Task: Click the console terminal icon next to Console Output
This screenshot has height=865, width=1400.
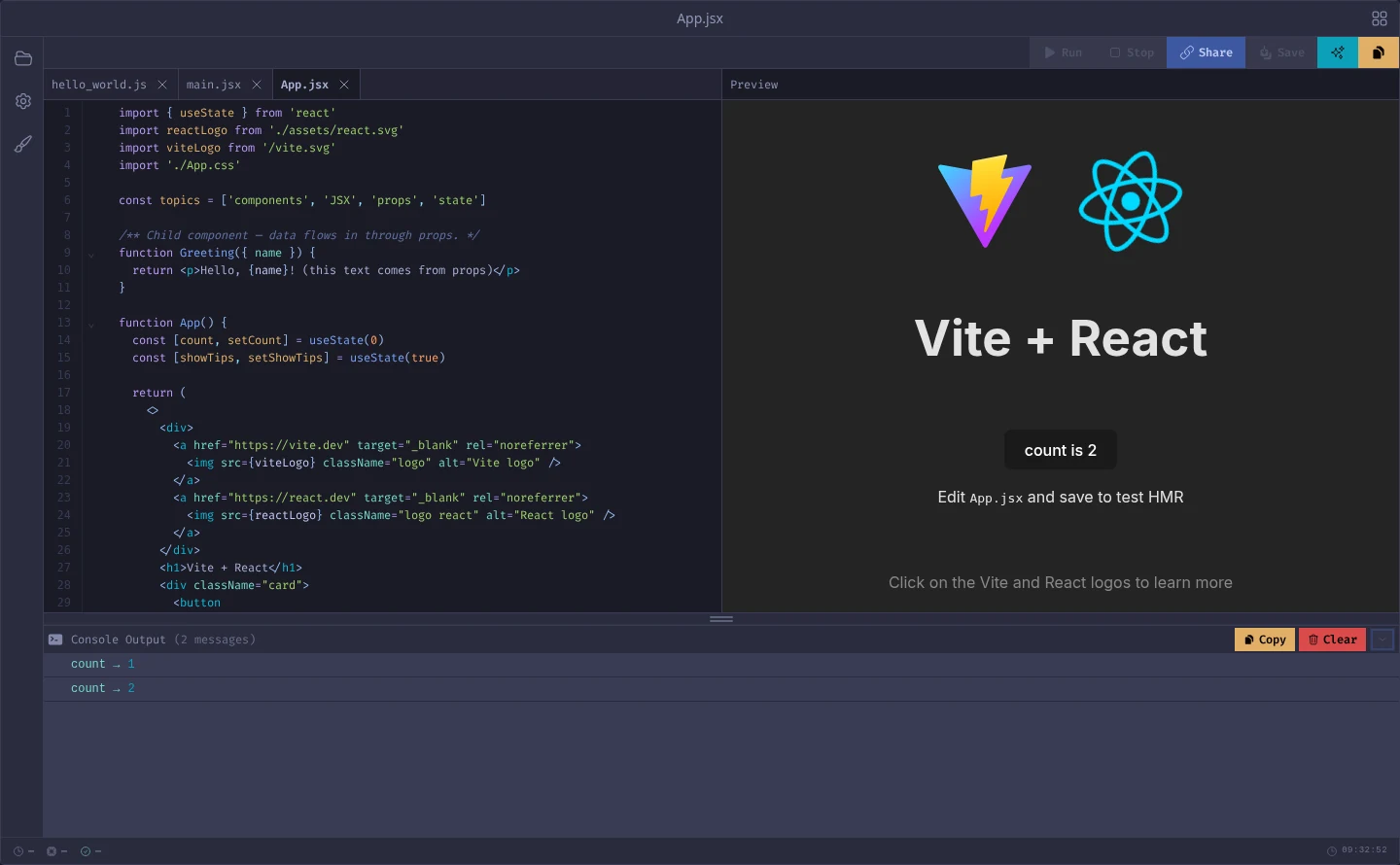Action: point(55,640)
